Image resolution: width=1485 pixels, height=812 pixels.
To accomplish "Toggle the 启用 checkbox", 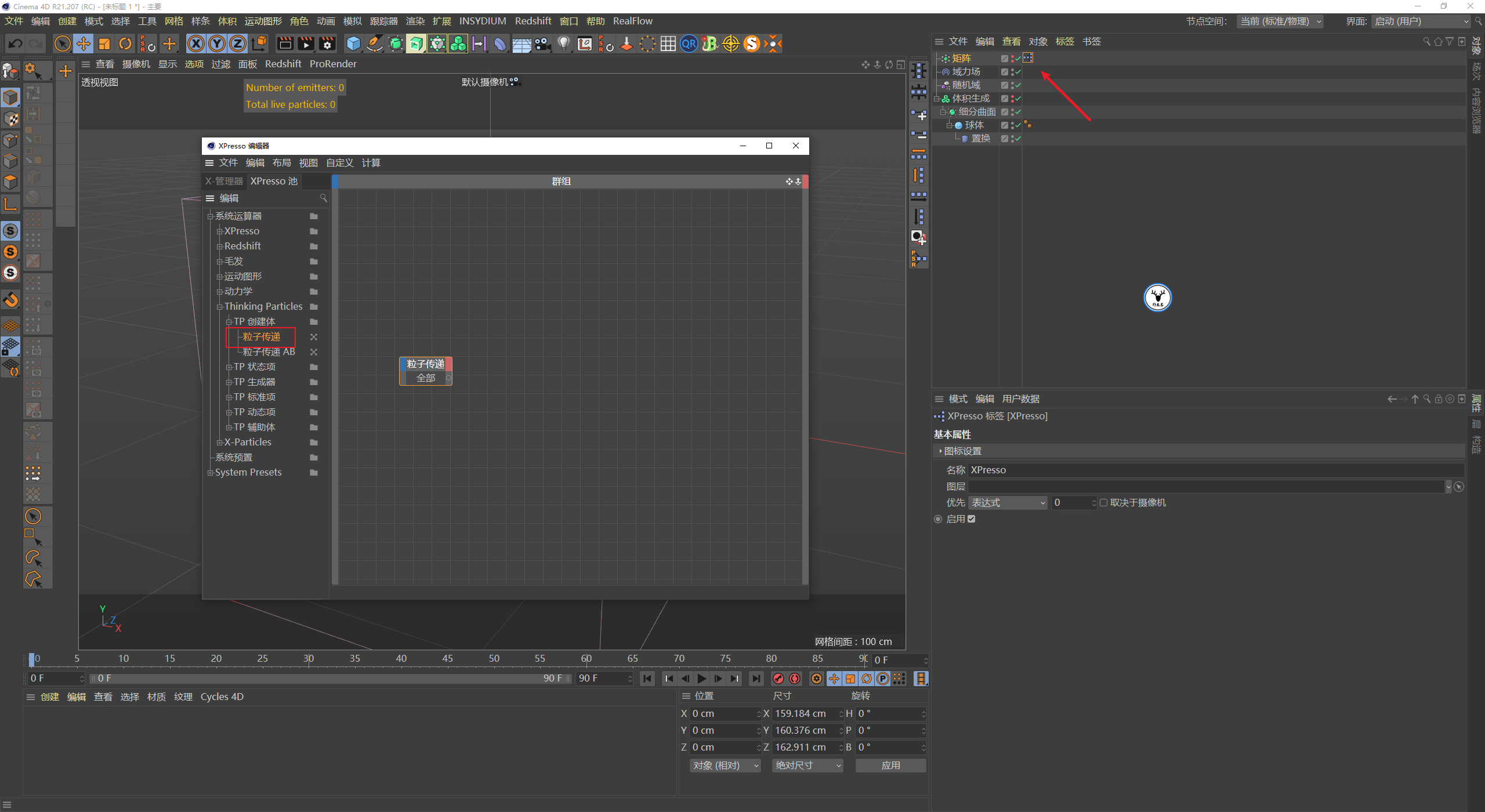I will tap(972, 519).
